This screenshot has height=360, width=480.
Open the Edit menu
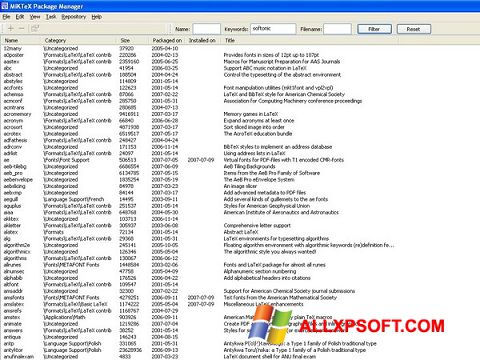[20, 17]
